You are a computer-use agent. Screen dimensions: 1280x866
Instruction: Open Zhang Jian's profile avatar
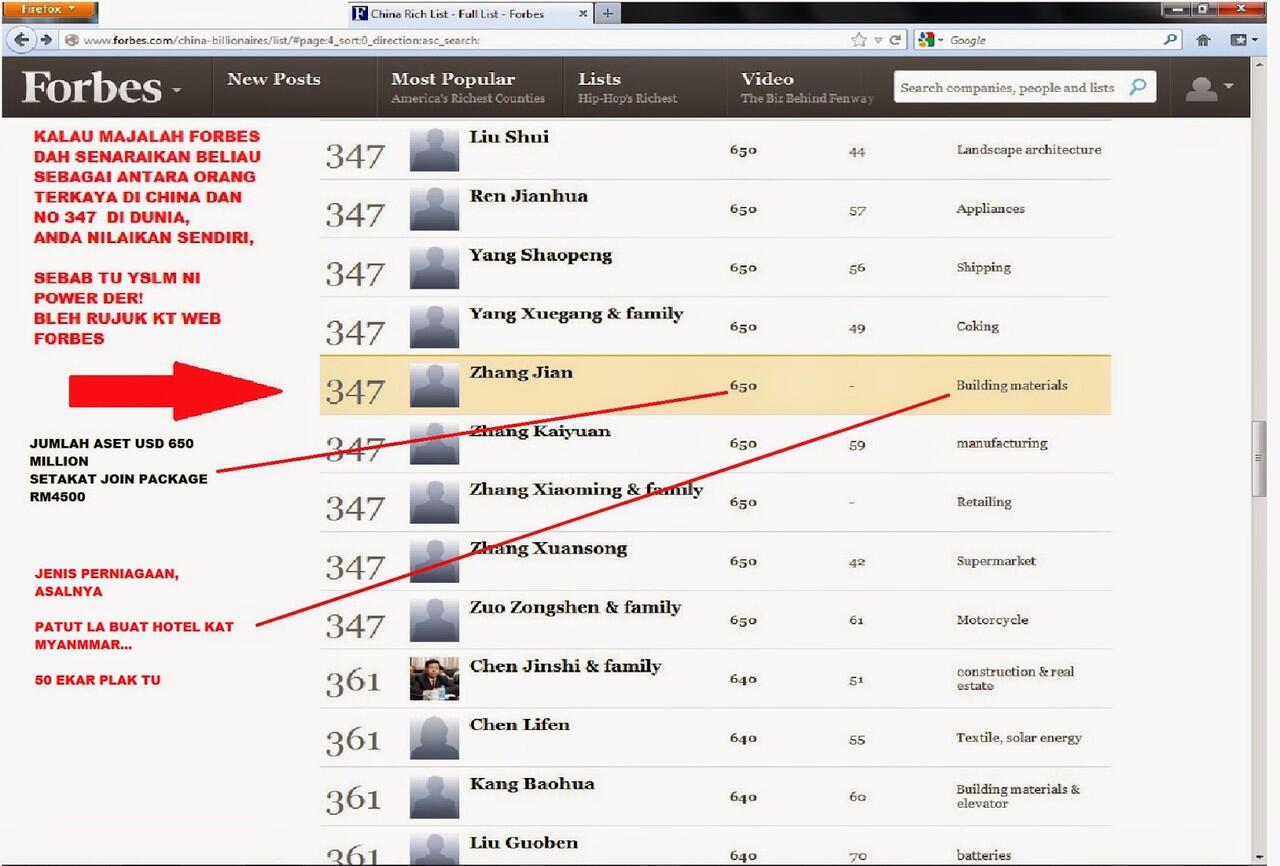pos(435,385)
